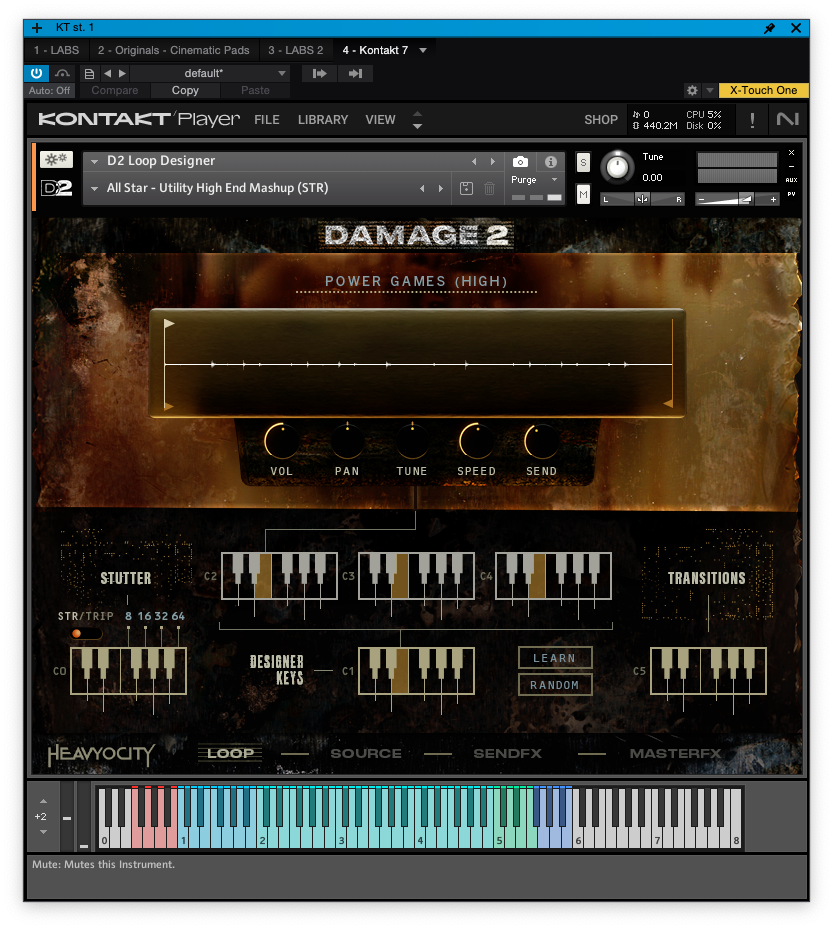Click the LEARN button
The image size is (833, 929).
pyautogui.click(x=555, y=658)
